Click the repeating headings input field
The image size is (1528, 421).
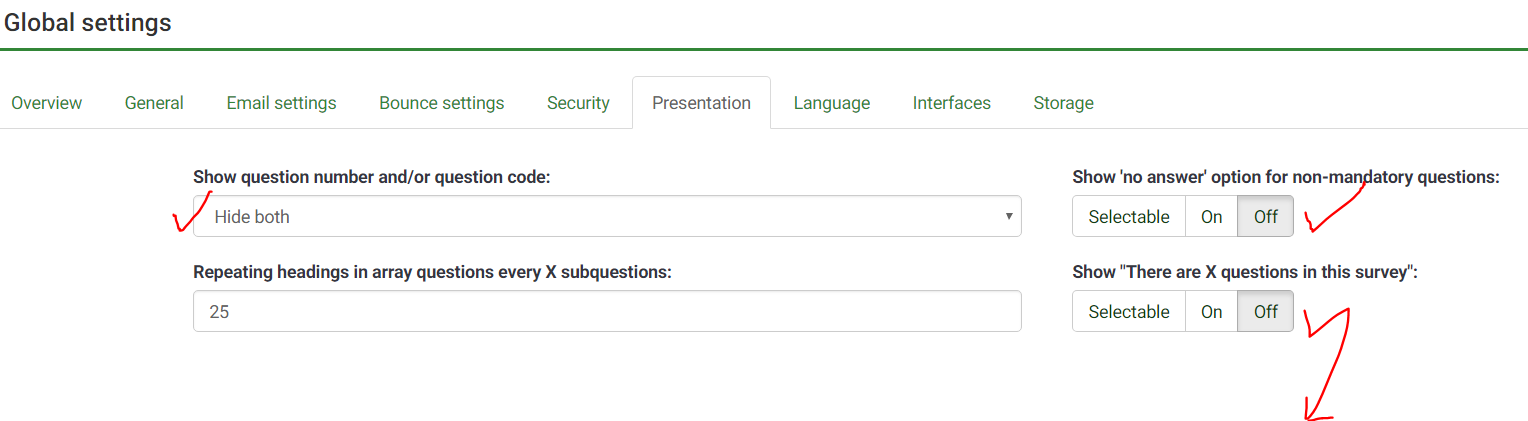tap(606, 311)
